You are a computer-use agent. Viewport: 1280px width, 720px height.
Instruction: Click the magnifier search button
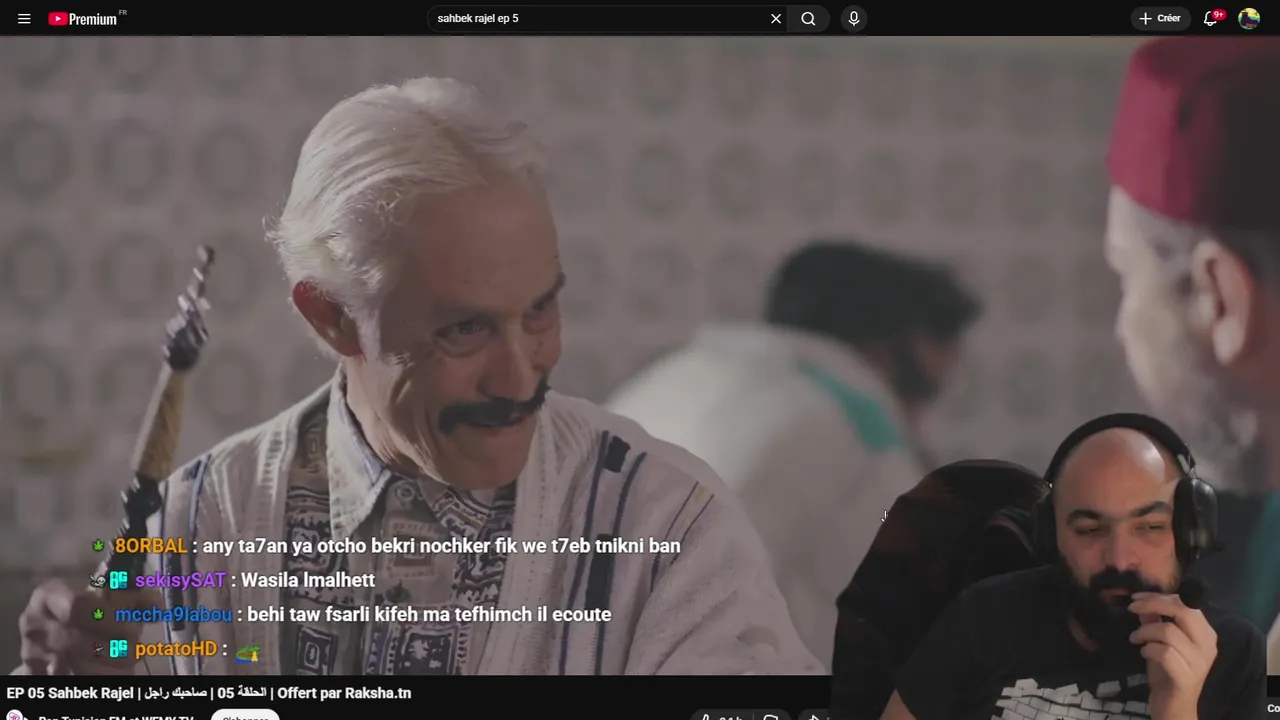point(808,18)
